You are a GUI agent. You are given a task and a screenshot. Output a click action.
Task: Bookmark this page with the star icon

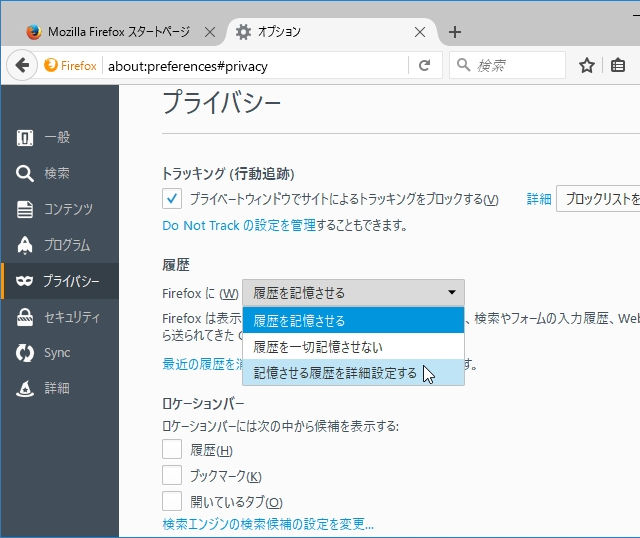coord(587,65)
